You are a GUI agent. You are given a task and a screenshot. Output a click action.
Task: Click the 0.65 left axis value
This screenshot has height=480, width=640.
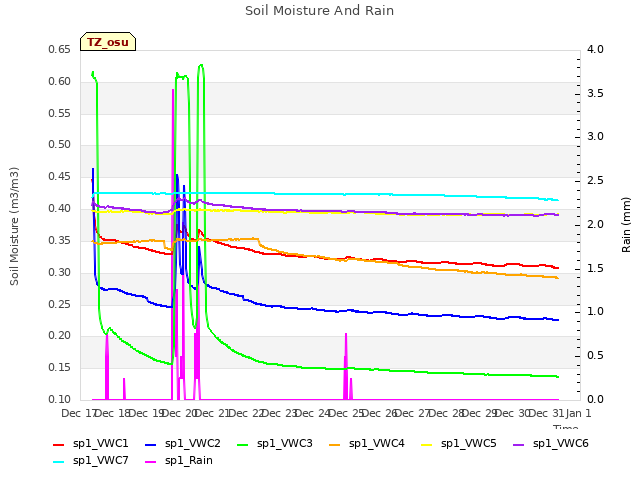(60, 49)
